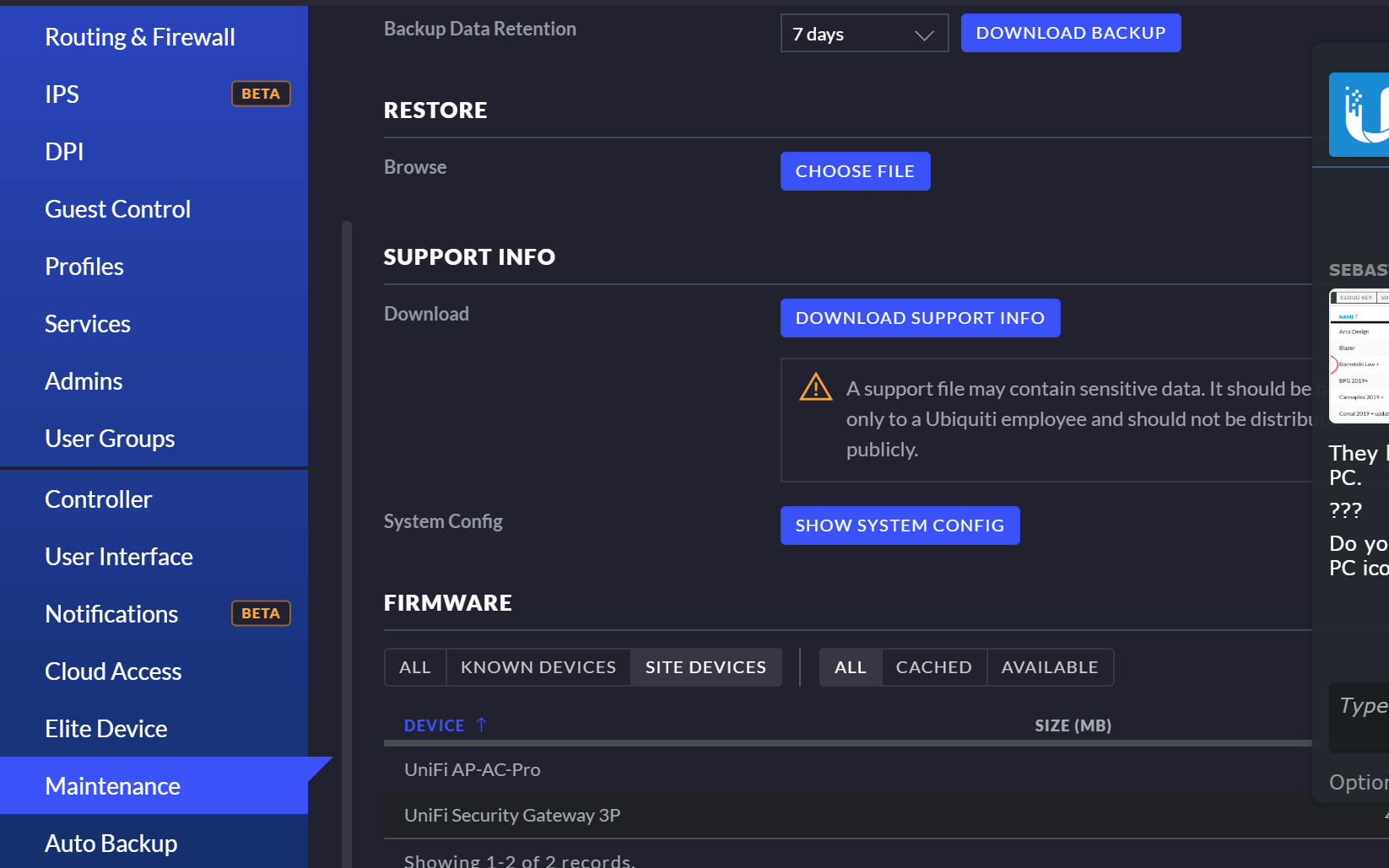Sort table by the DEVICE column
Screen dimensions: 1389x868
(x=434, y=725)
